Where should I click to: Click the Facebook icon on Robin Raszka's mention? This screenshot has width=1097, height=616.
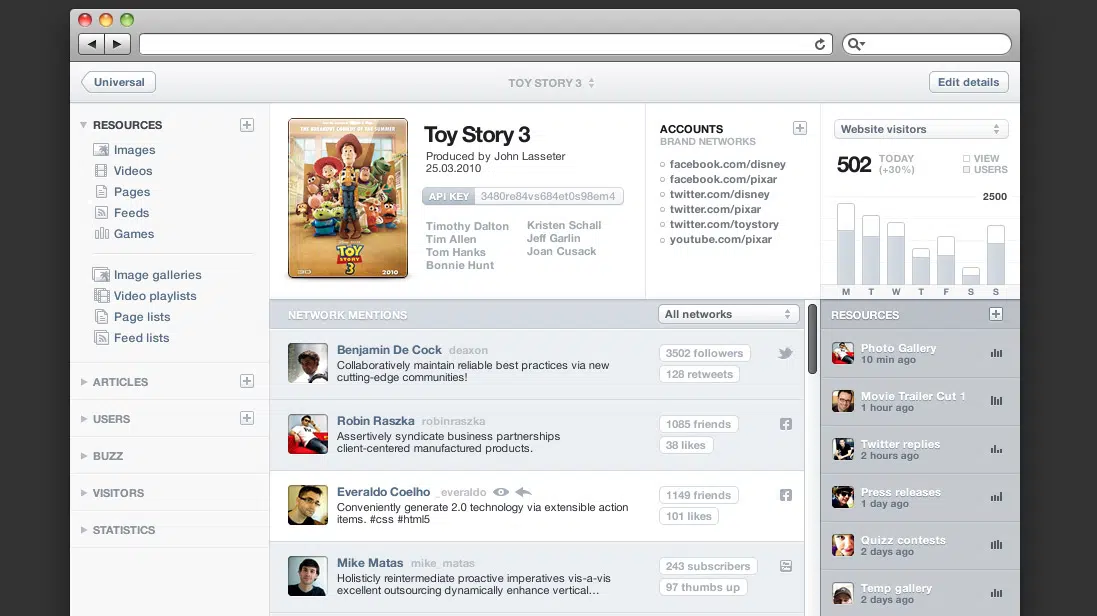tap(786, 424)
